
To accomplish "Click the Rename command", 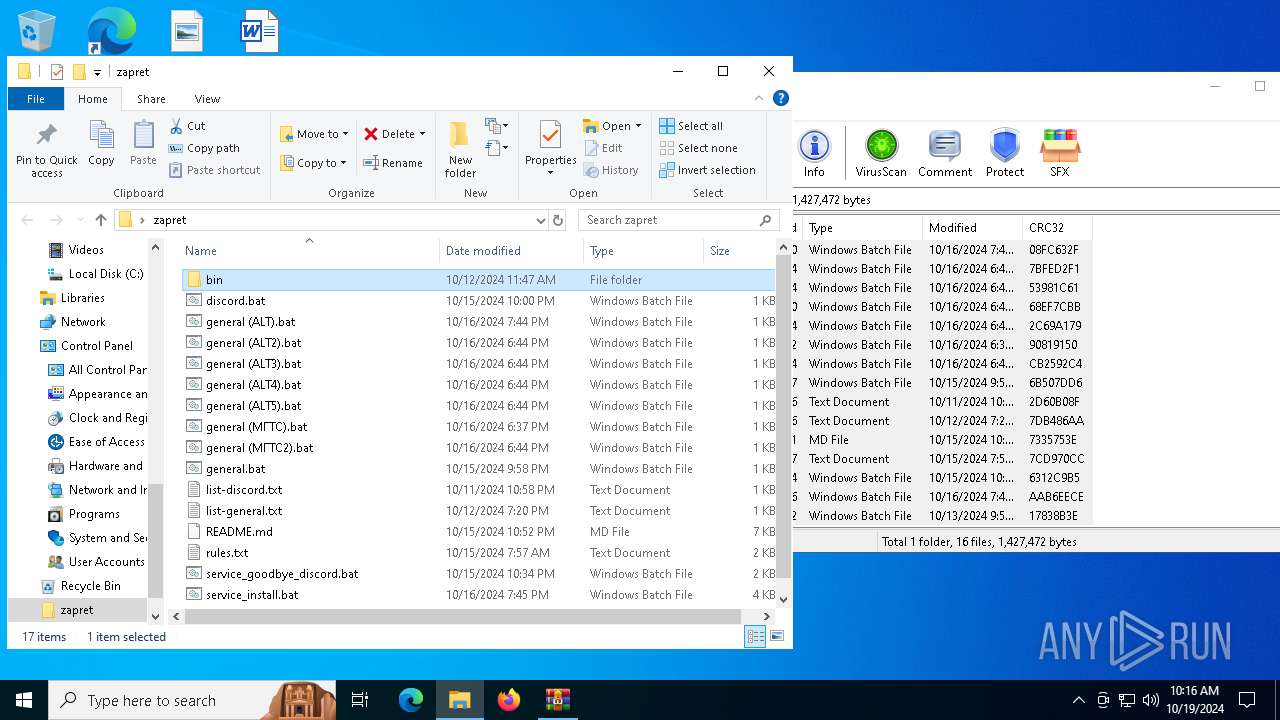I will coord(393,163).
